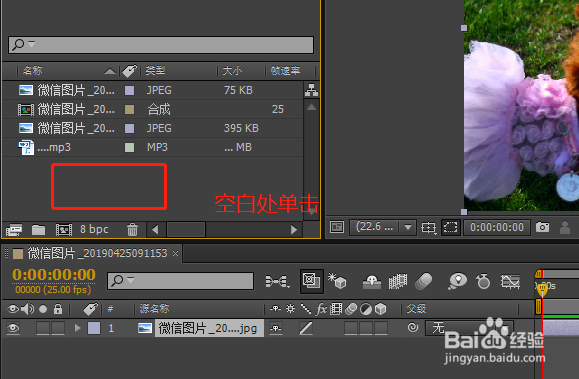This screenshot has width=579, height=379.
Task: Open the graph editor icon
Action: click(x=510, y=281)
